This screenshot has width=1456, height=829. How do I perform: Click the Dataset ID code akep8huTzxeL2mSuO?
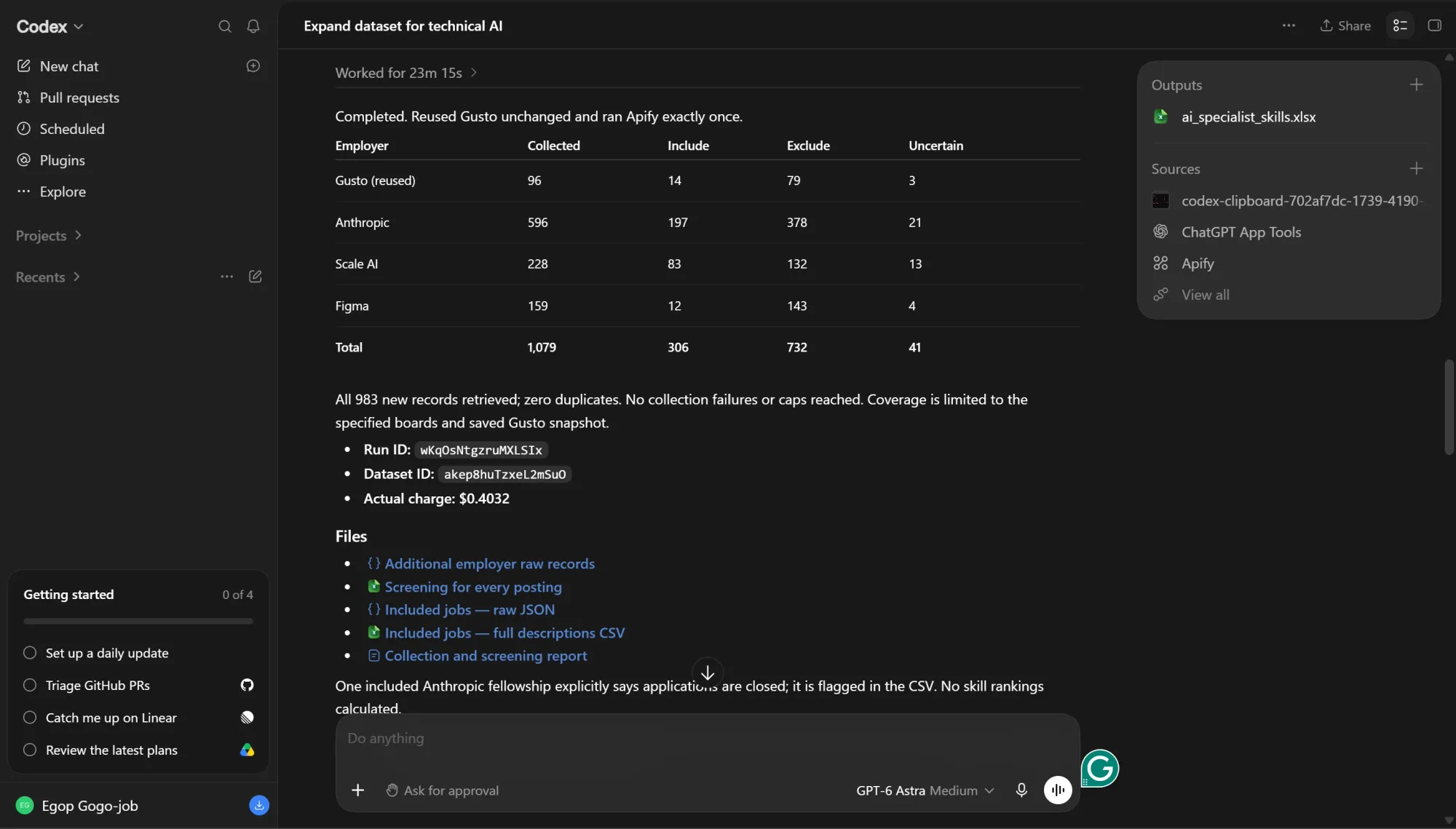(505, 475)
